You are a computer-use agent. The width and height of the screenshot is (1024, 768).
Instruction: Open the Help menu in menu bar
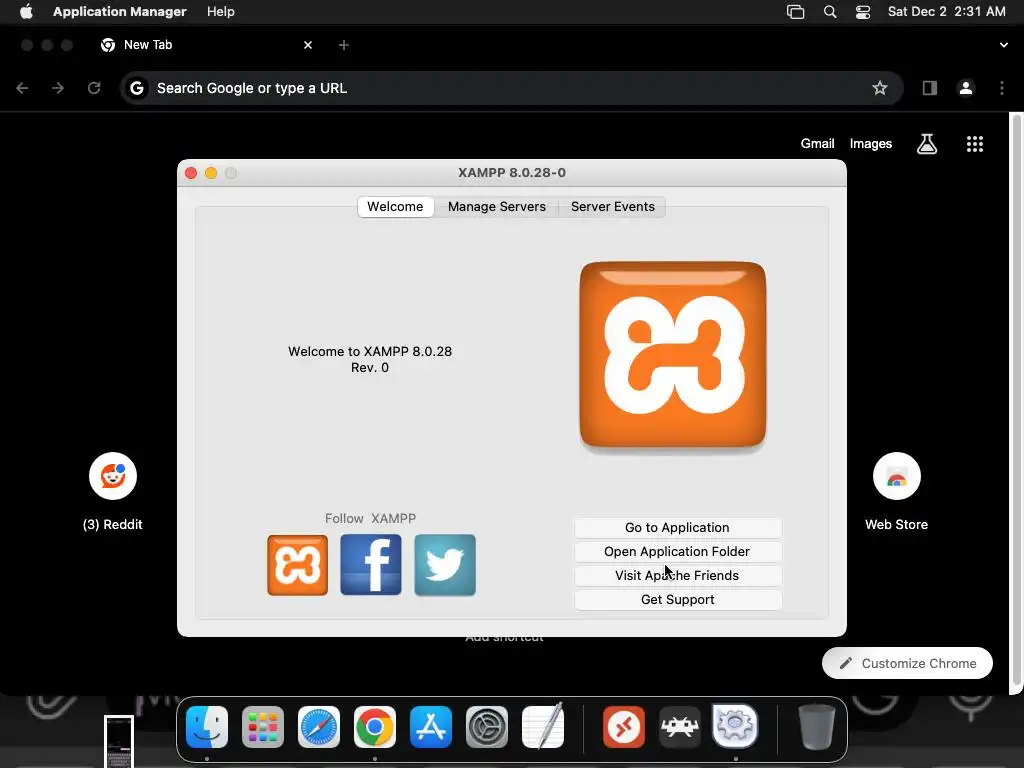click(221, 12)
